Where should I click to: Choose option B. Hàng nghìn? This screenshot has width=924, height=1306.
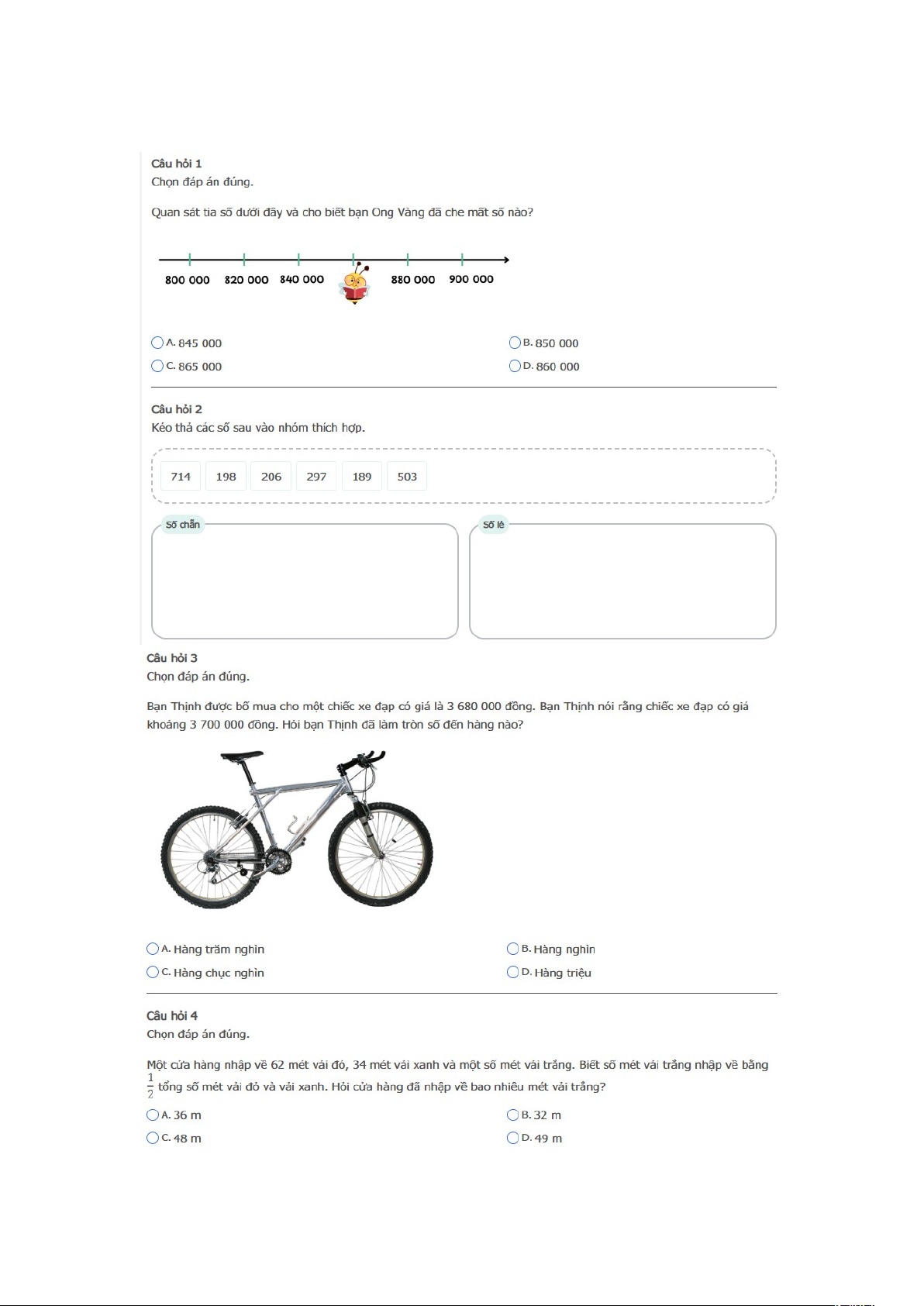pos(512,949)
